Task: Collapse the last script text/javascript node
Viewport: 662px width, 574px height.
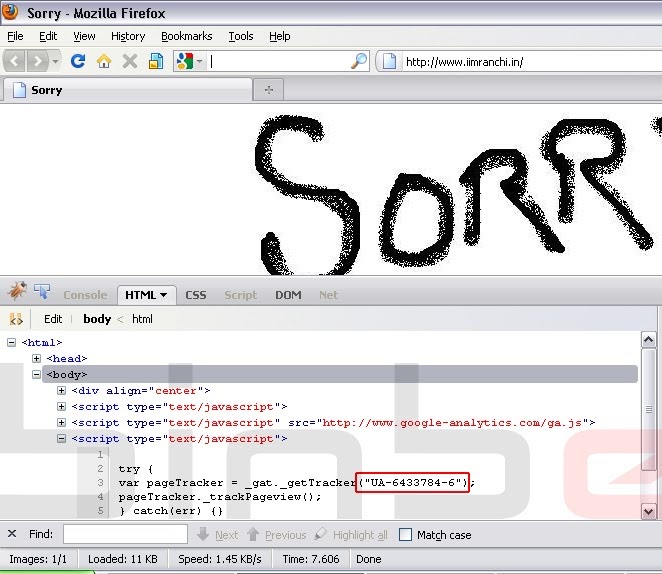Action: coord(62,439)
